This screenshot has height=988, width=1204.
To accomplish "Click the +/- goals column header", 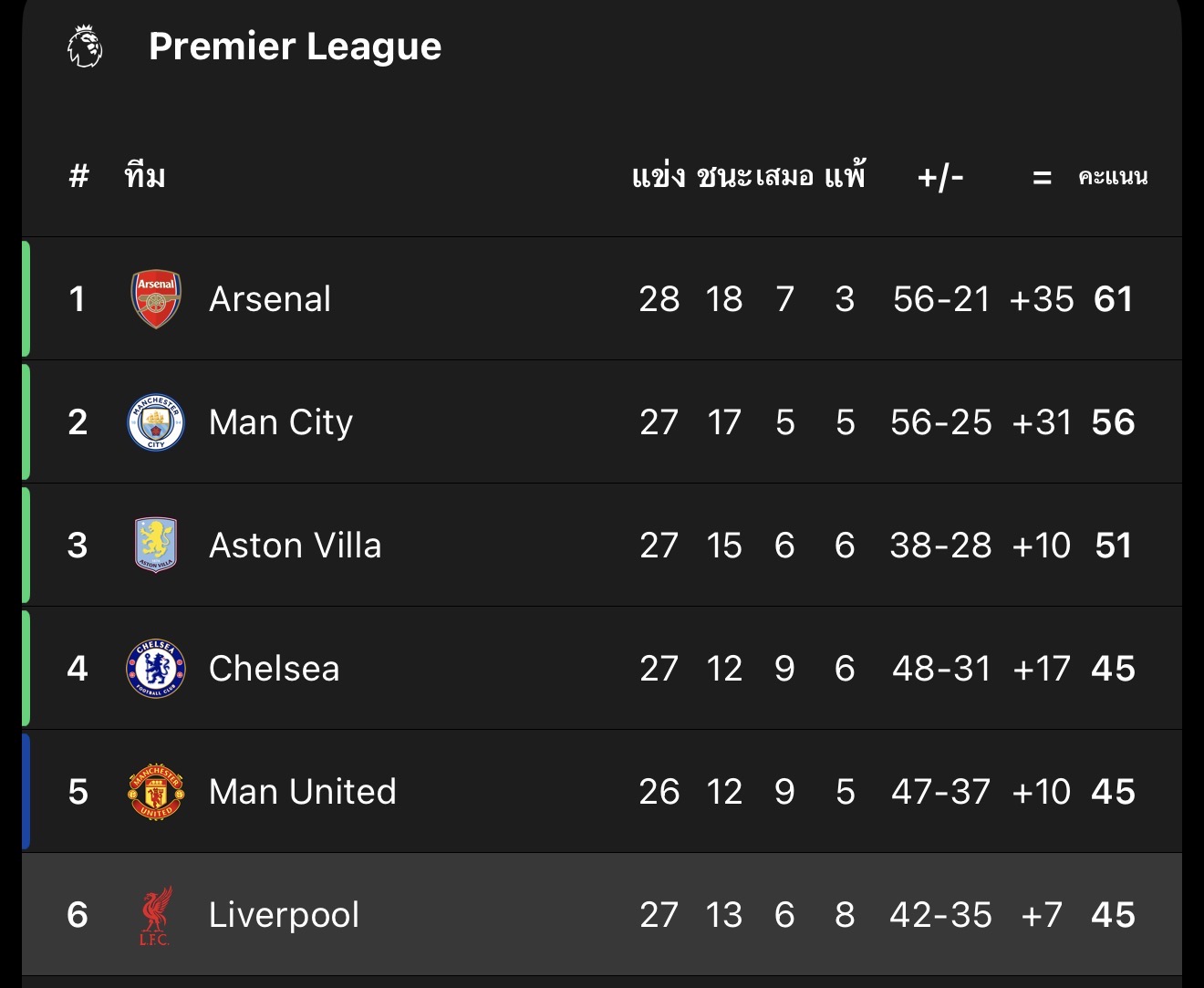I will 940,176.
